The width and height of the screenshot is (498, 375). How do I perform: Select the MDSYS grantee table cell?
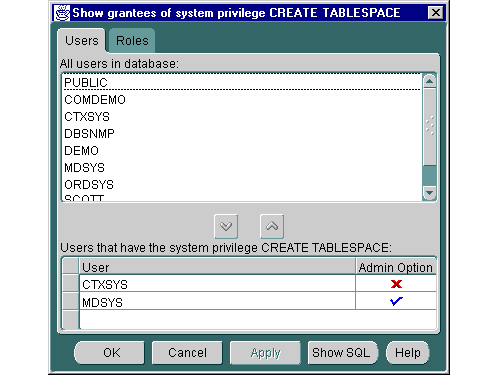[217, 302]
